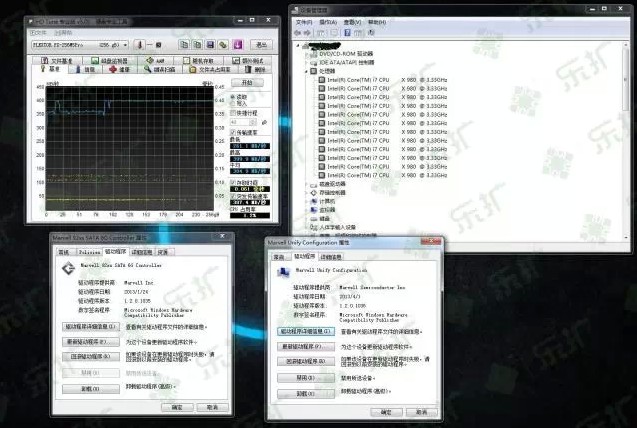Click 更新驱动程序 in Marvell 92xx dialog

(91, 342)
